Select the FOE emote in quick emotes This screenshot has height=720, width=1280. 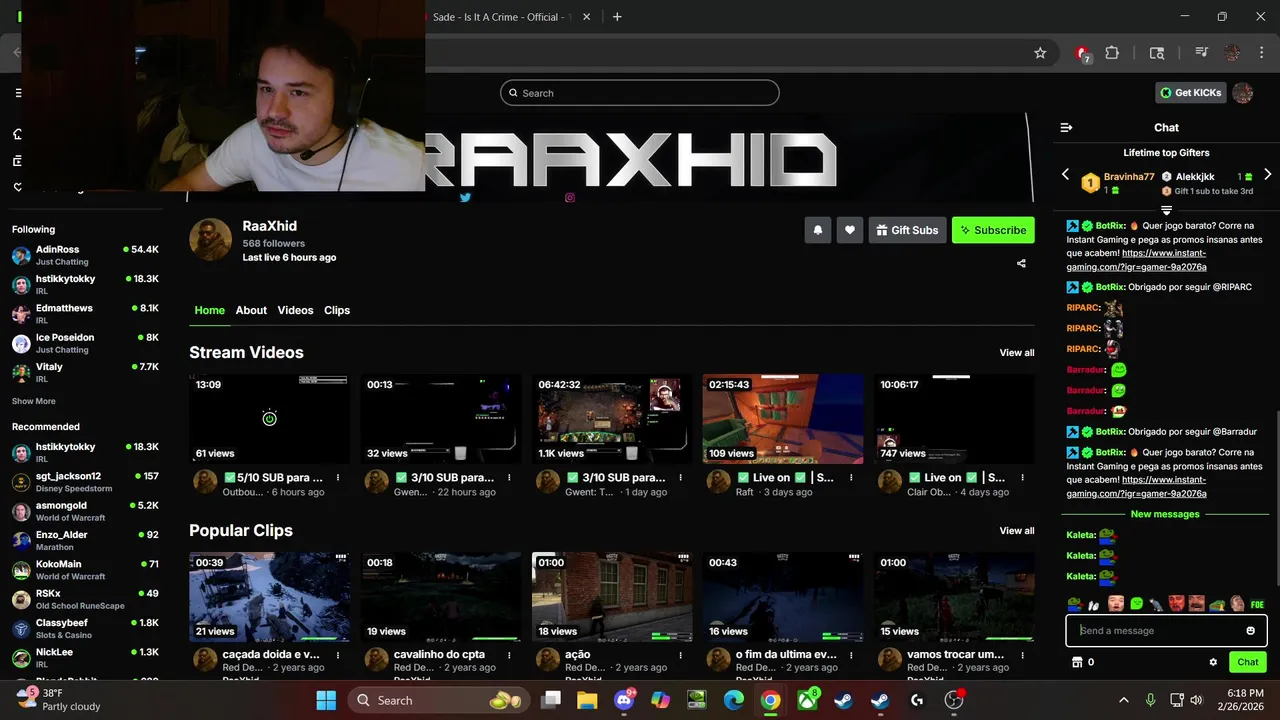1257,604
